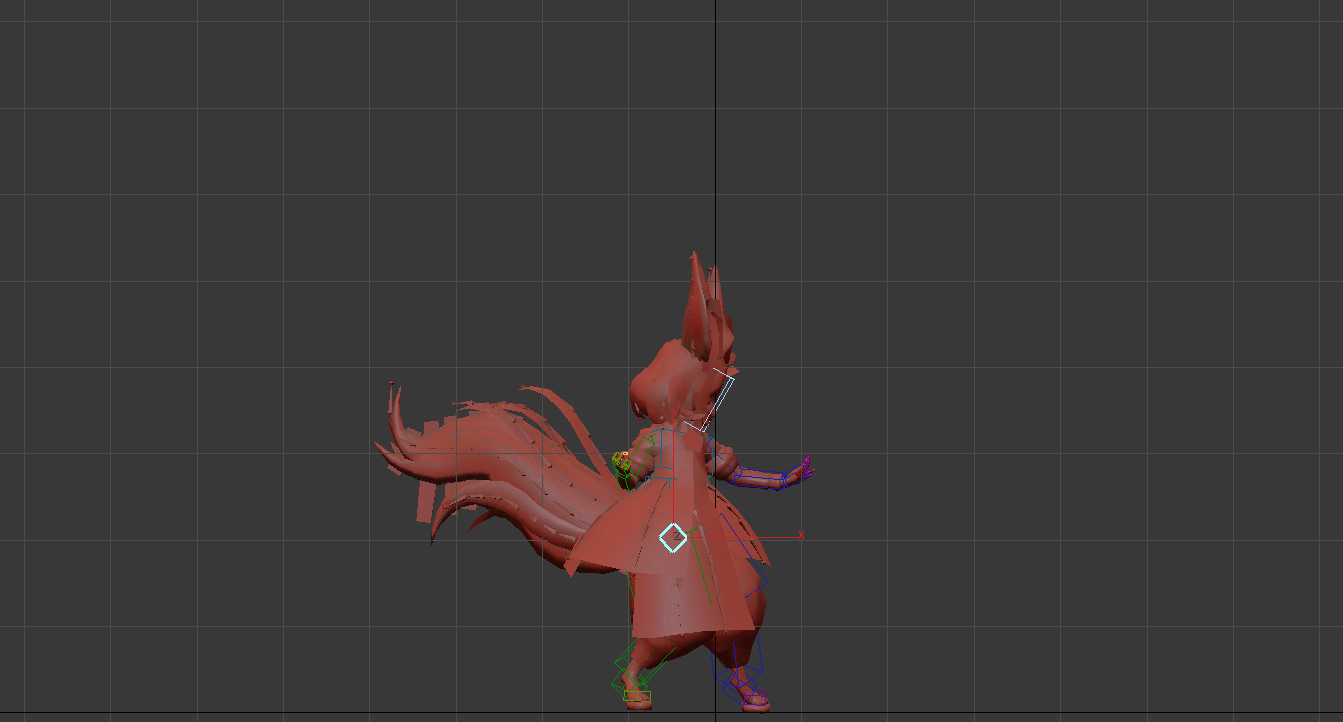Select the blue lower leg bone wireframe
Viewport: 1343px width, 722px height.
tap(745, 648)
